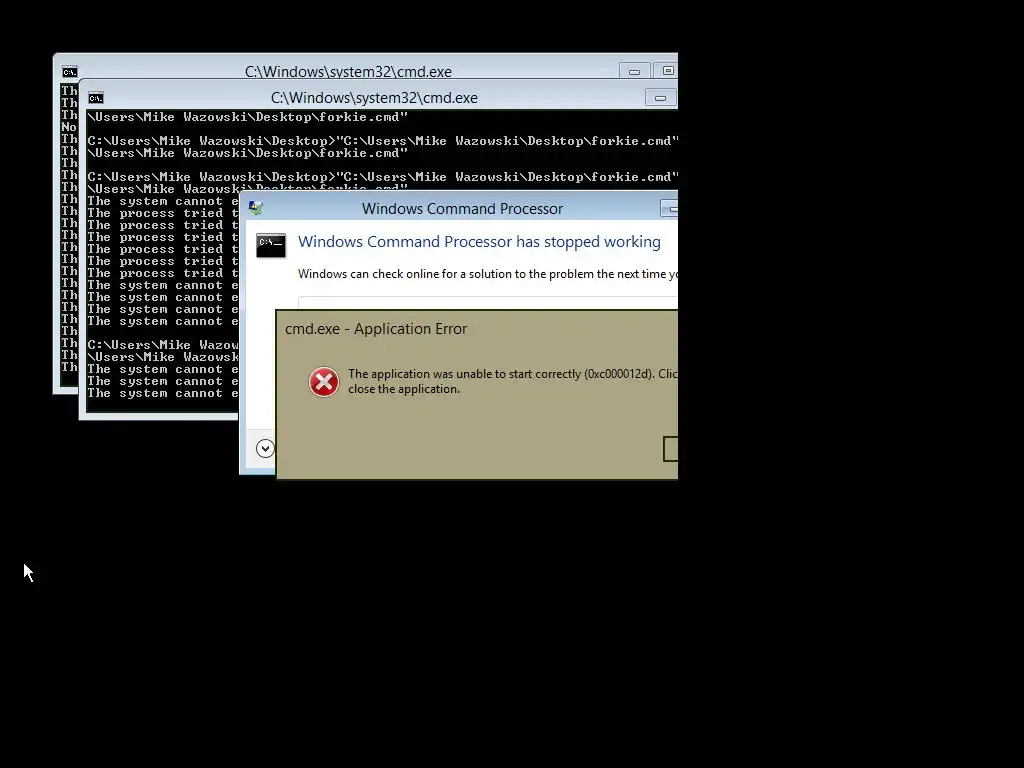Maximize the rear cmd.exe window

coord(666,71)
